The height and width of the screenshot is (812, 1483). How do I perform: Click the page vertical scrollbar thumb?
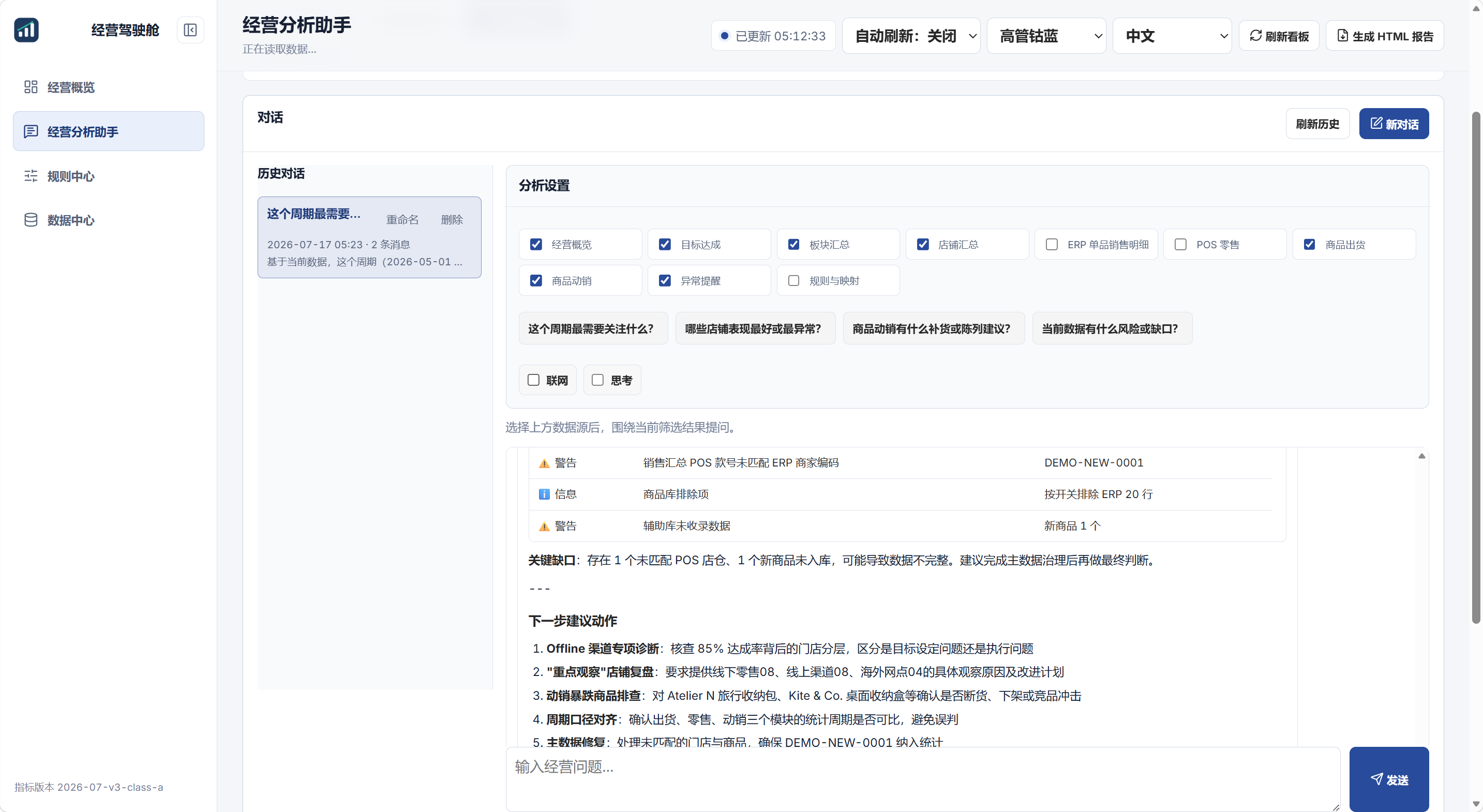(x=1476, y=368)
